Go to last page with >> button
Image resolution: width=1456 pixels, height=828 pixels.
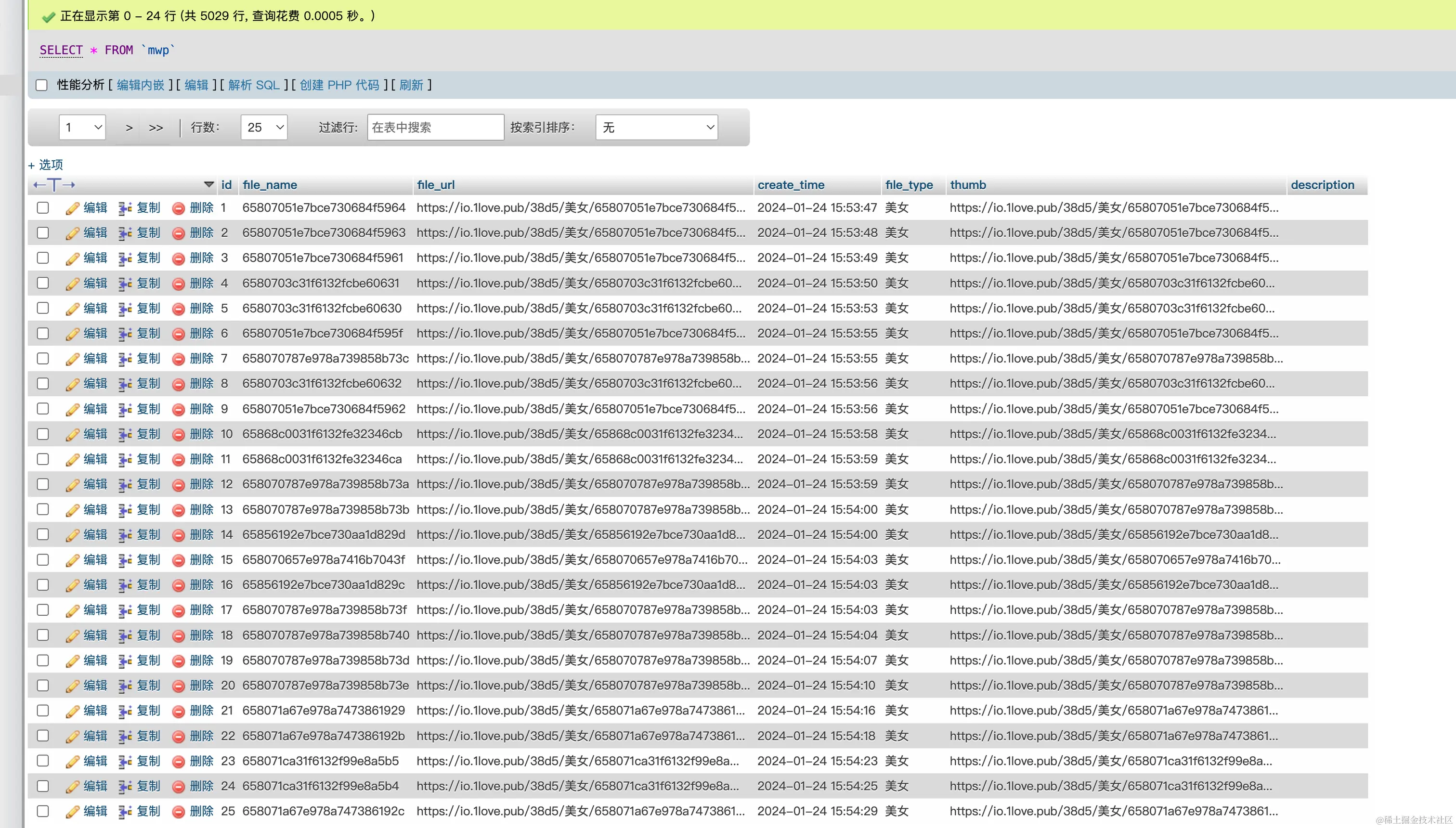156,128
